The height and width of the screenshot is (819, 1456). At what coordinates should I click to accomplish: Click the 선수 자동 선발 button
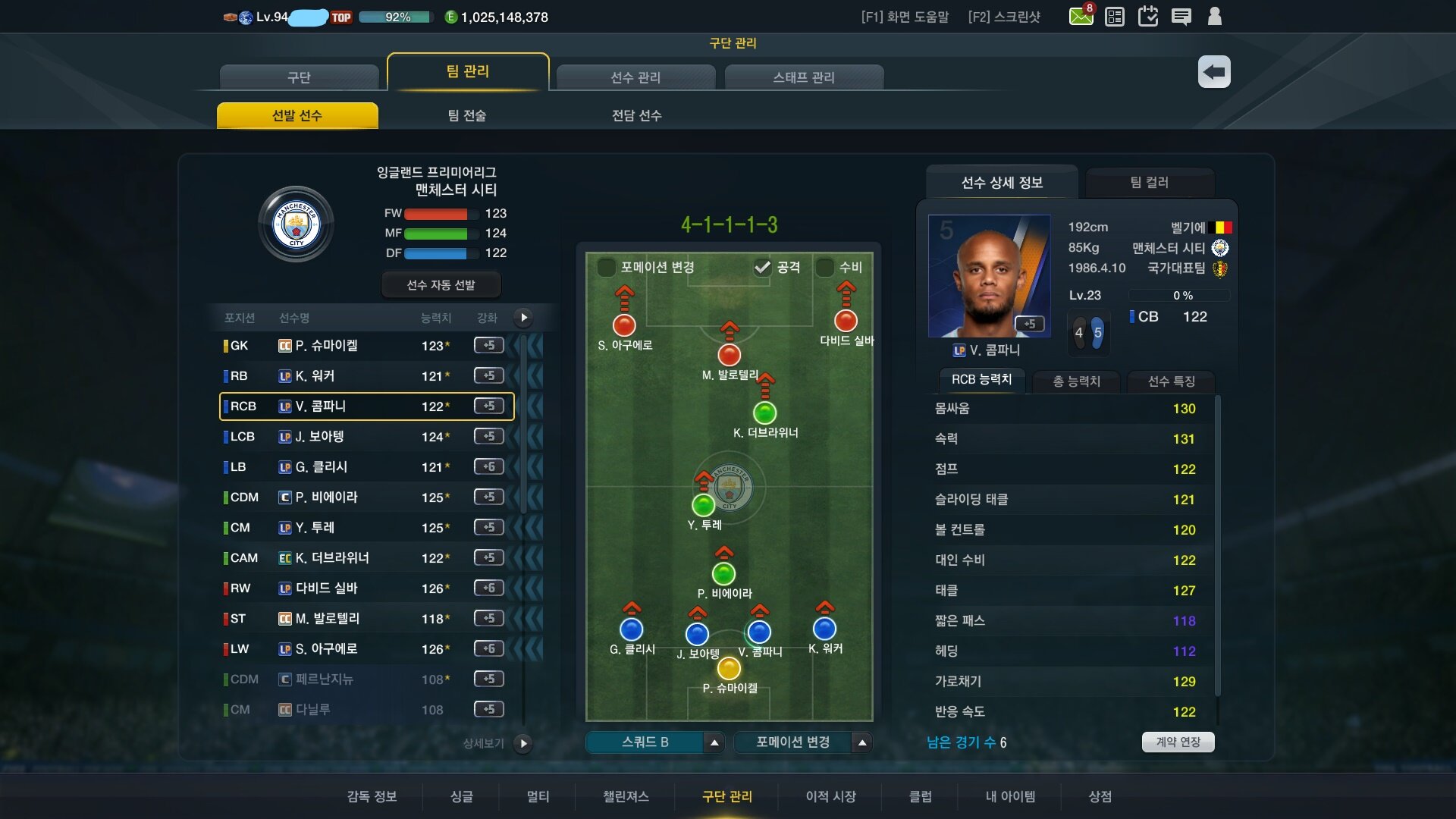[441, 284]
